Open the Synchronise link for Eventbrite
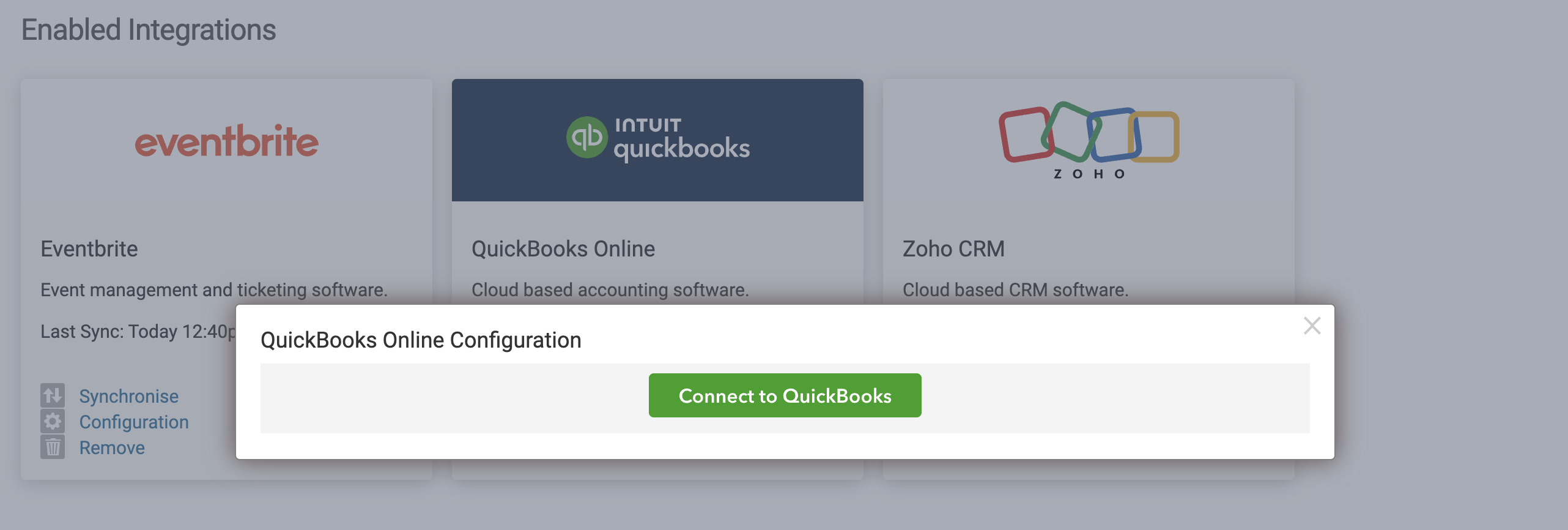 point(128,396)
